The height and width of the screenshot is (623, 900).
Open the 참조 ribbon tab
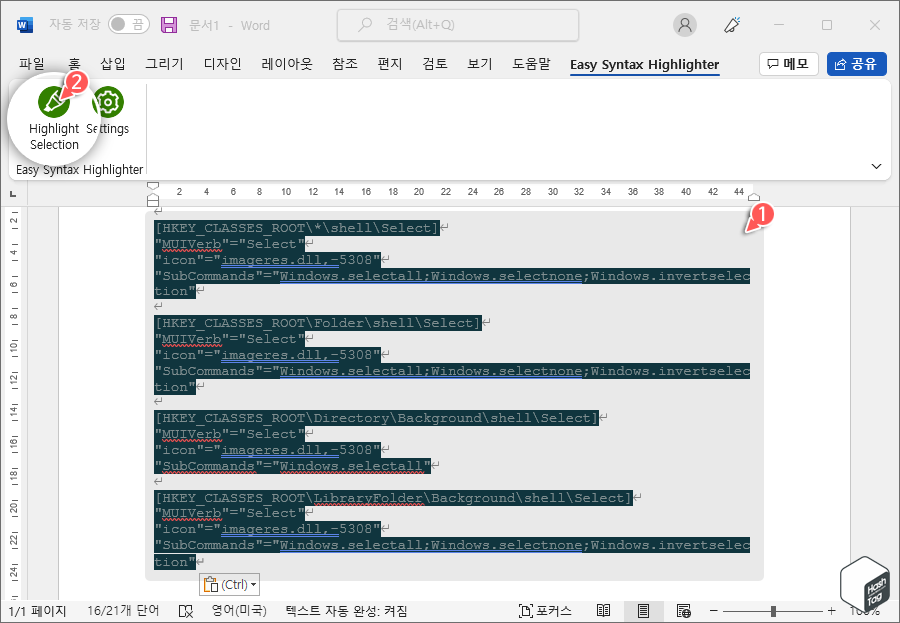tap(344, 64)
